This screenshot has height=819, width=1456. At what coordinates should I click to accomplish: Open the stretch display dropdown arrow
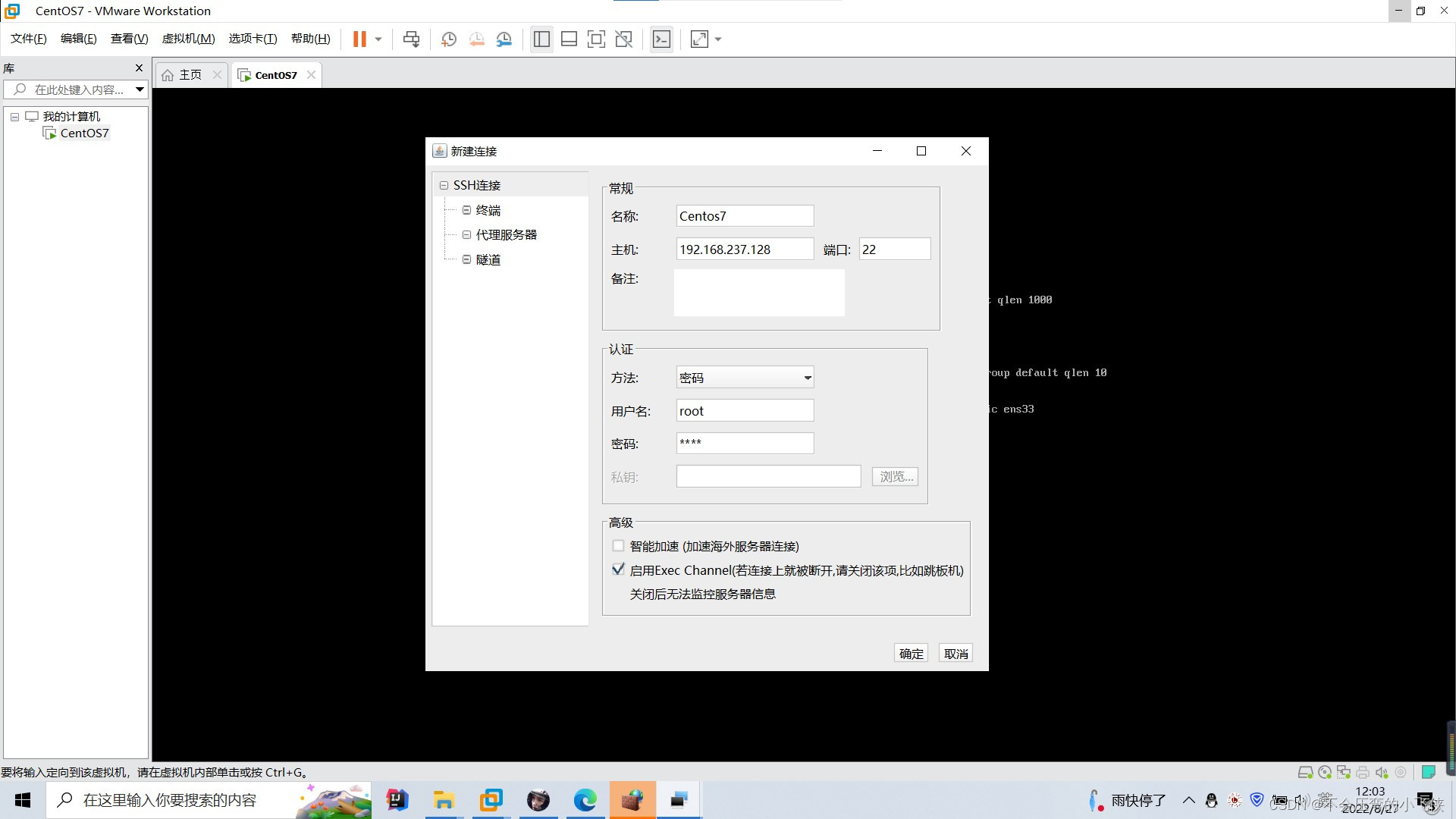[x=718, y=39]
